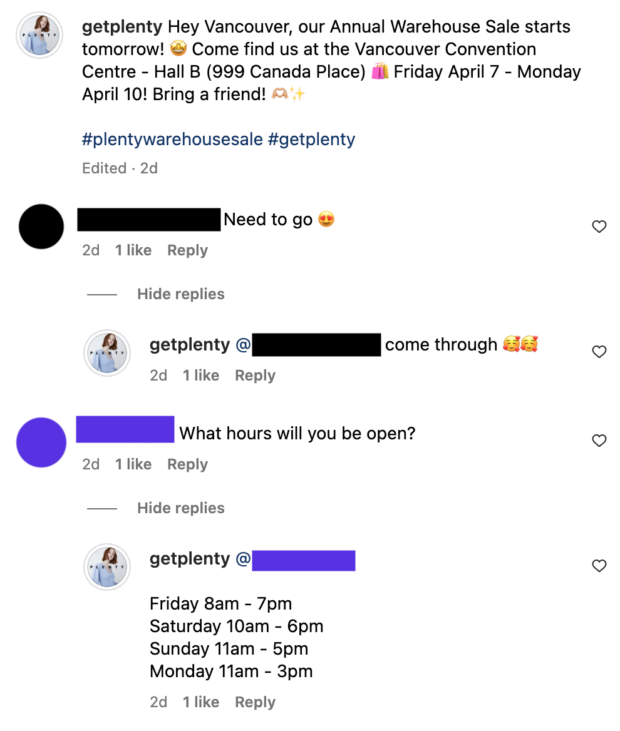The width and height of the screenshot is (620, 731).
Task: Reply to the Friday 8am hours comment
Action: (255, 702)
